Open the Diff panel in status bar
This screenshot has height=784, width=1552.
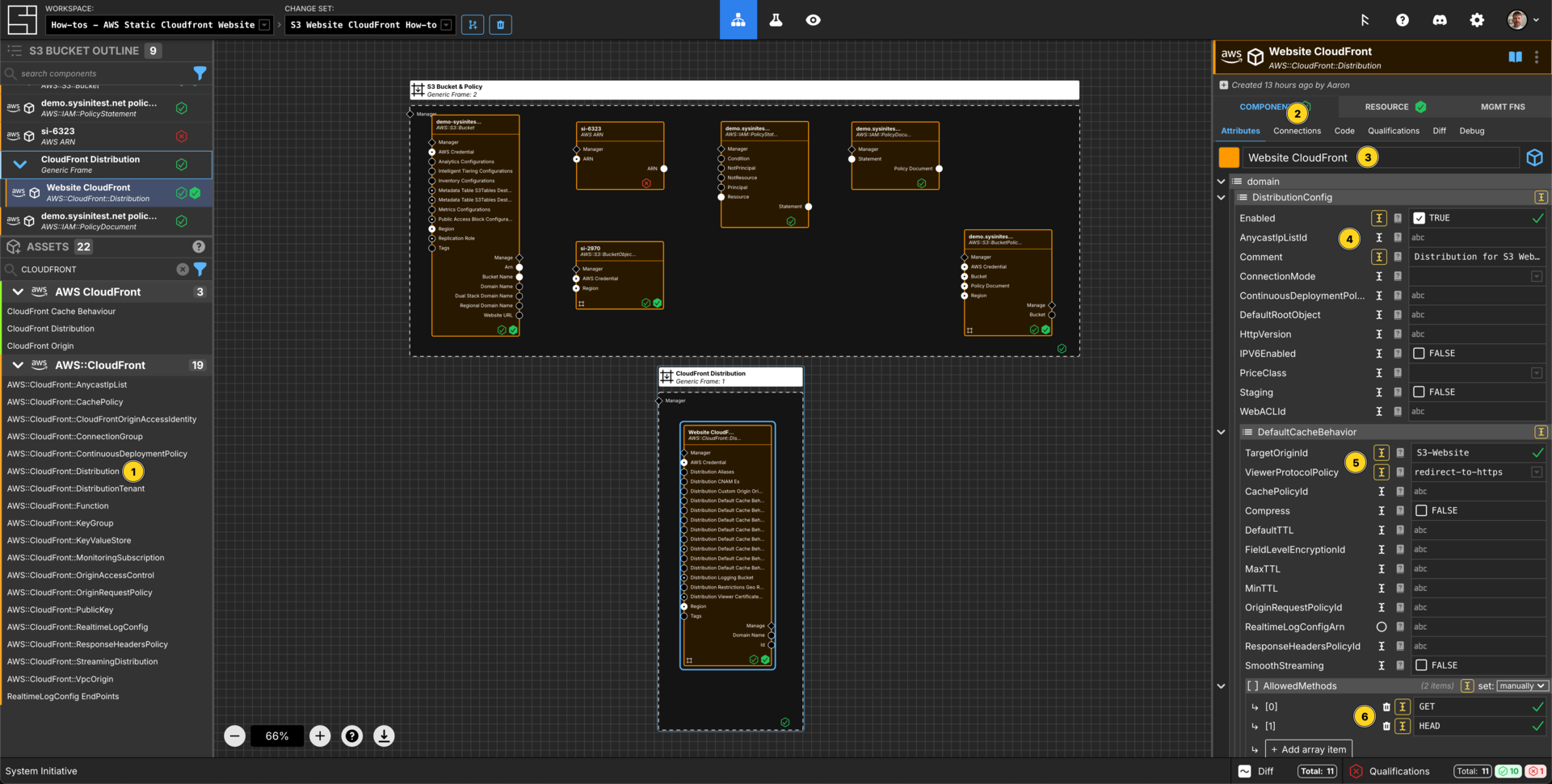[1286, 771]
